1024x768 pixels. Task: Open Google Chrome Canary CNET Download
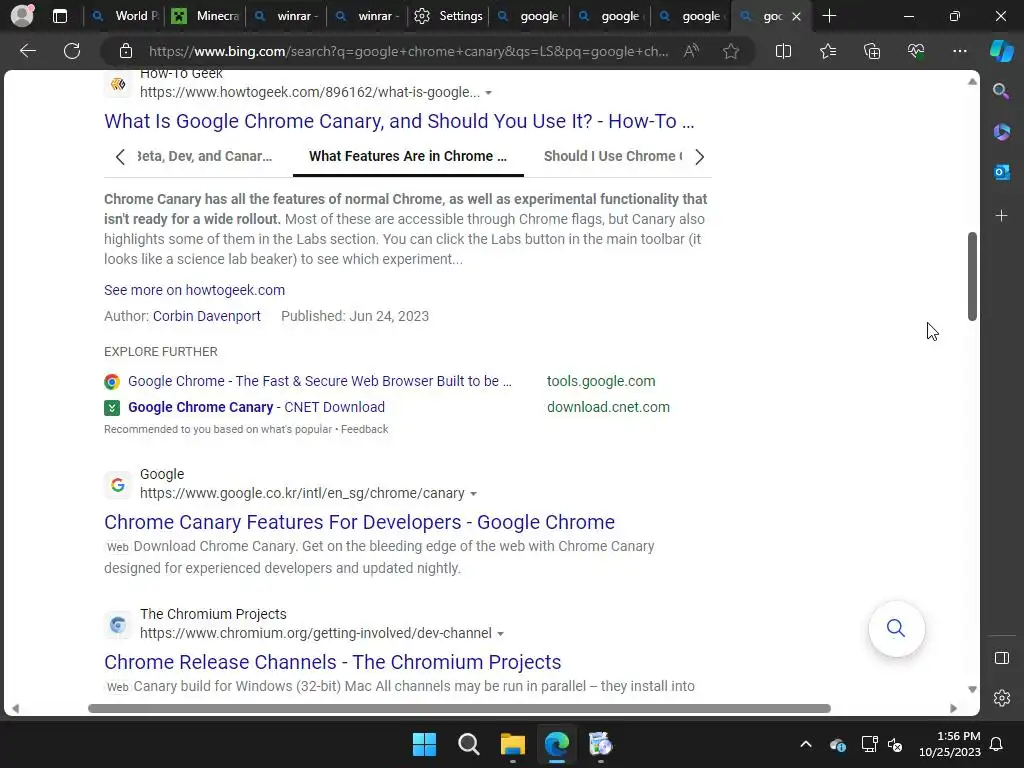coord(256,408)
